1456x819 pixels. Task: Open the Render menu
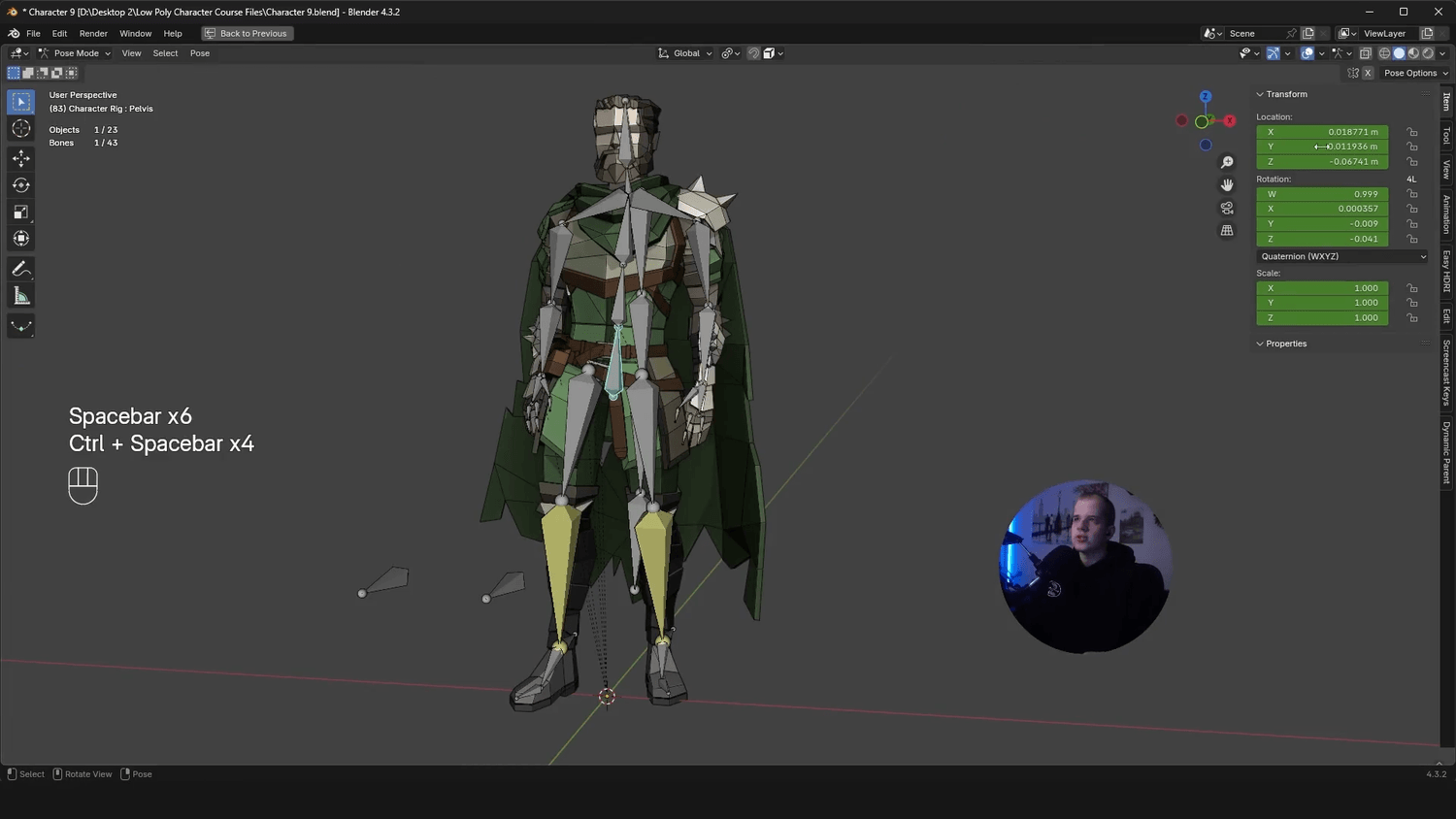[93, 33]
